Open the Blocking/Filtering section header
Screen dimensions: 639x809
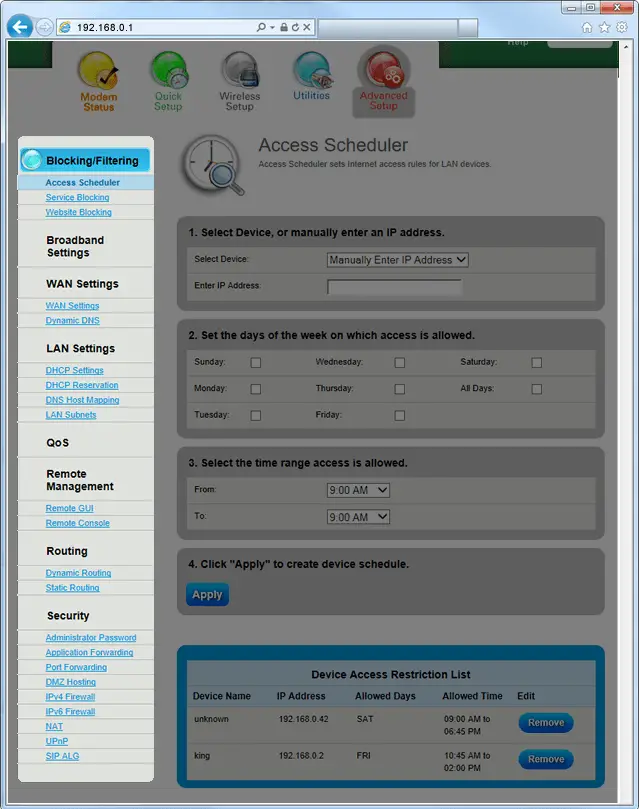pyautogui.click(x=85, y=160)
